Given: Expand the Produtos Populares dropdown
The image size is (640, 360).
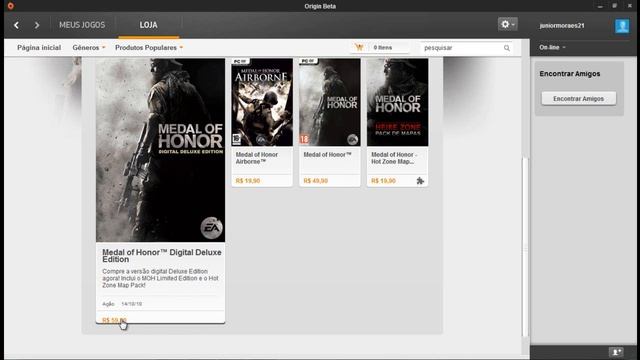Looking at the screenshot, I should (149, 48).
